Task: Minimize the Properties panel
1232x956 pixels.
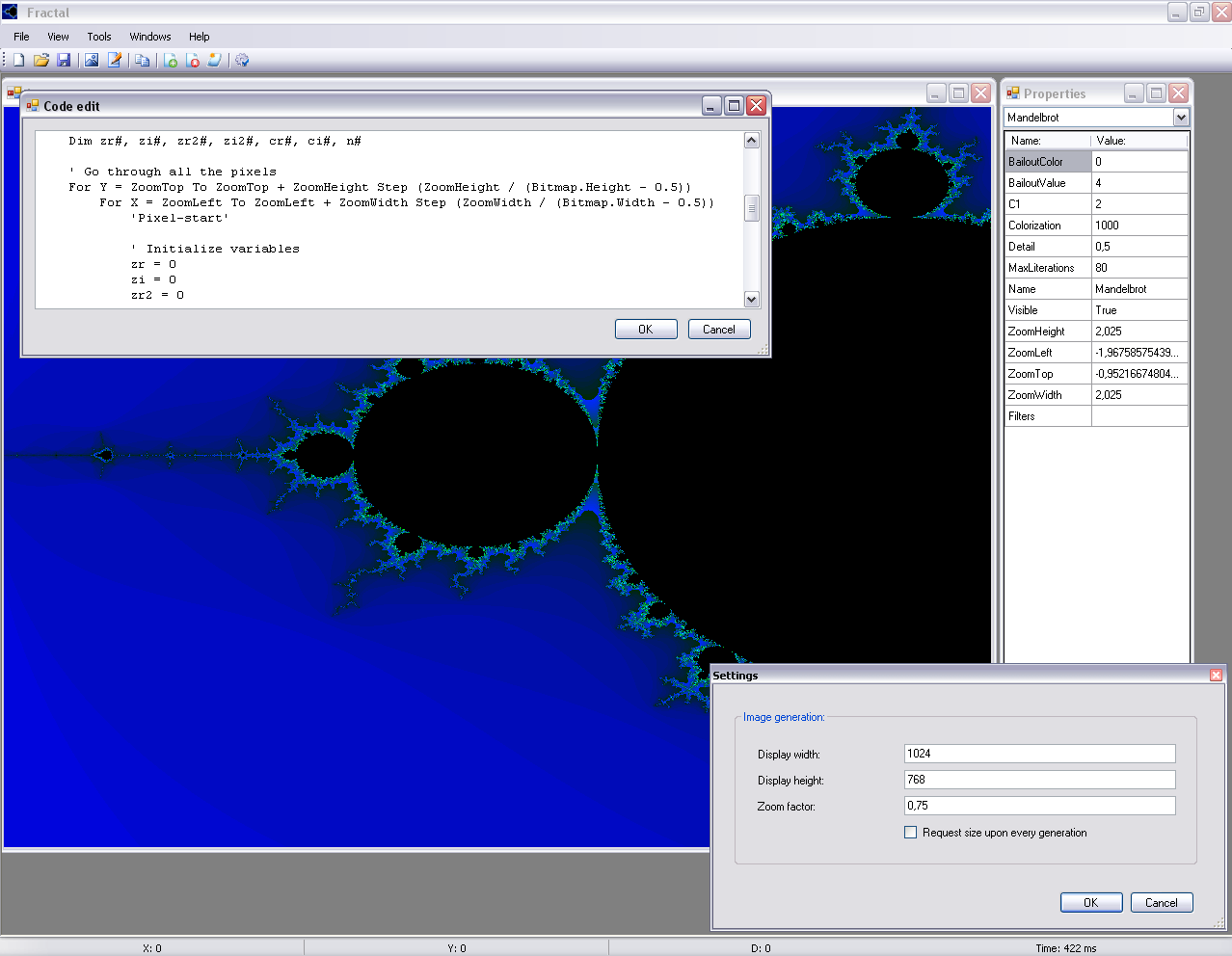Action: point(1134,93)
